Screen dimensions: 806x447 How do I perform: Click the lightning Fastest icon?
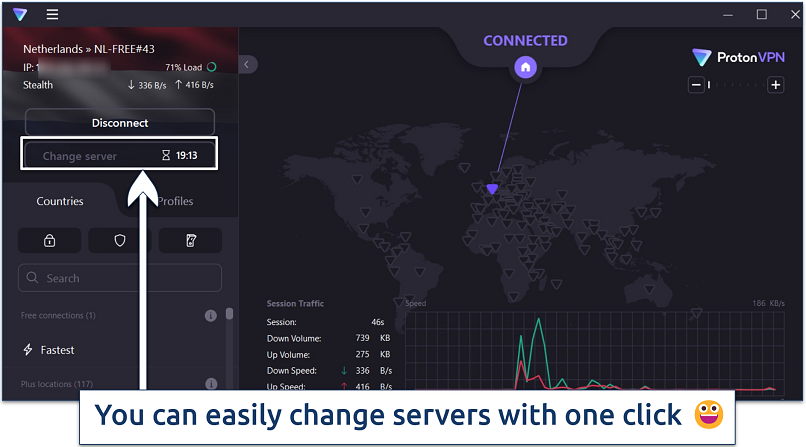click(x=28, y=350)
